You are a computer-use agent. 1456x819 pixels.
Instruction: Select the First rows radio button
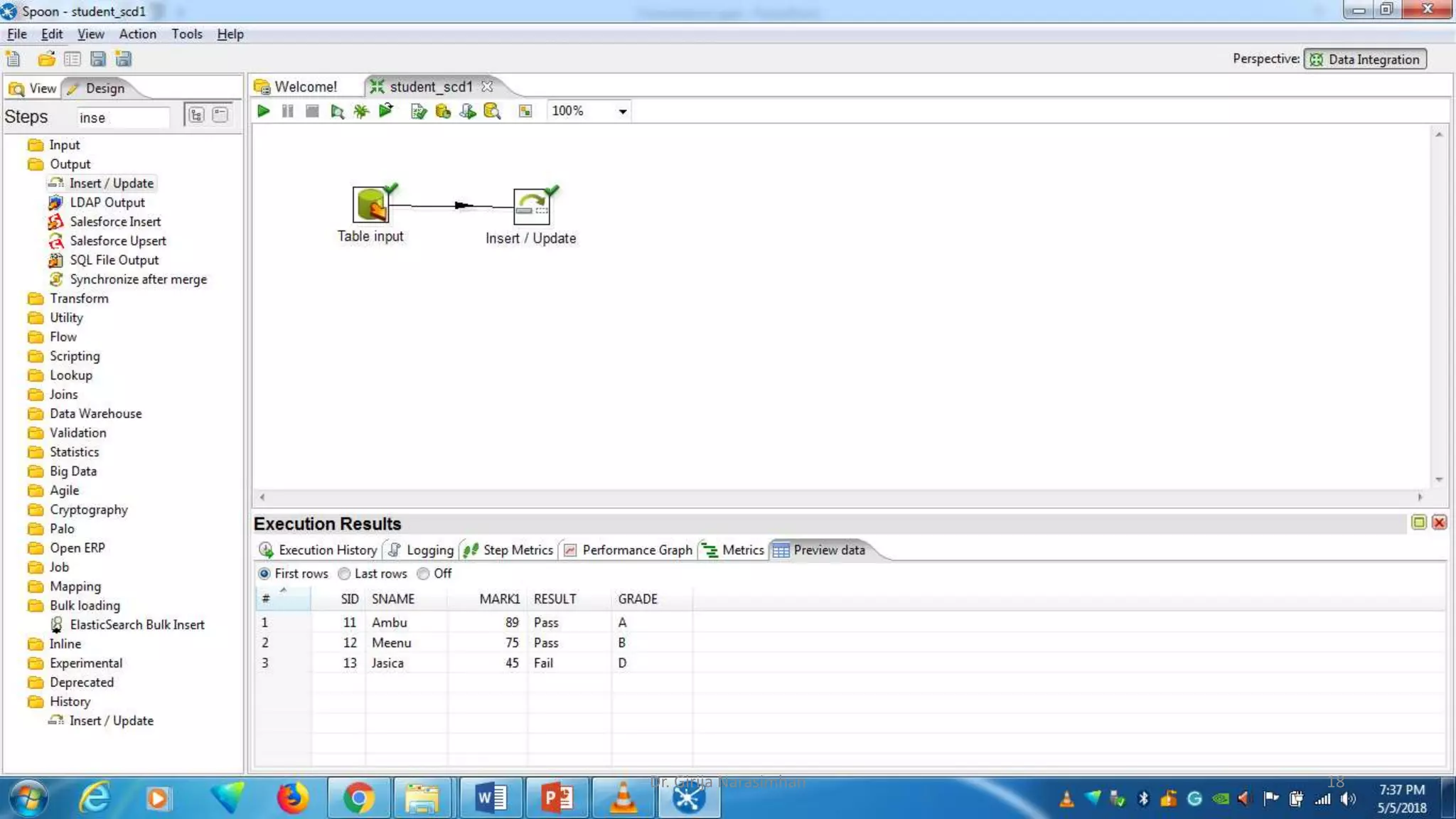point(264,574)
